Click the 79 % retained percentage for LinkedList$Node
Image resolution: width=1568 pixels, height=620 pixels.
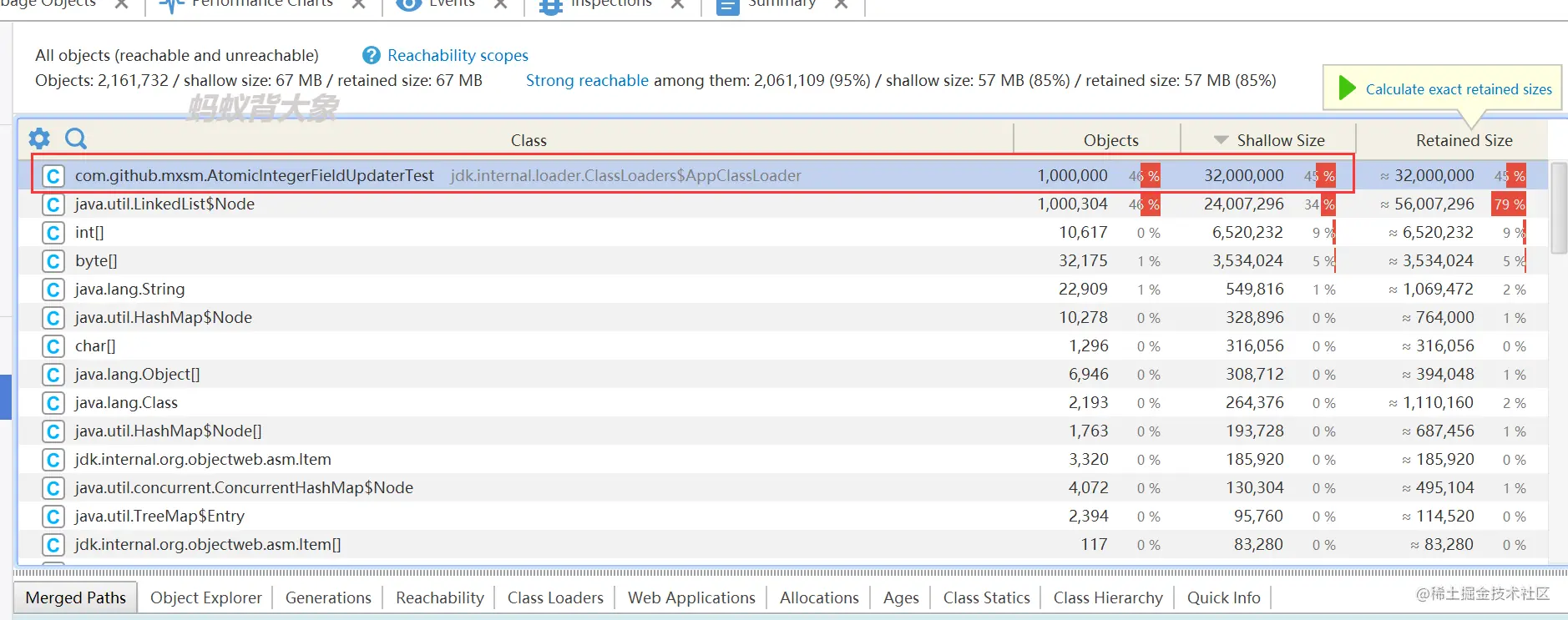pyautogui.click(x=1510, y=204)
